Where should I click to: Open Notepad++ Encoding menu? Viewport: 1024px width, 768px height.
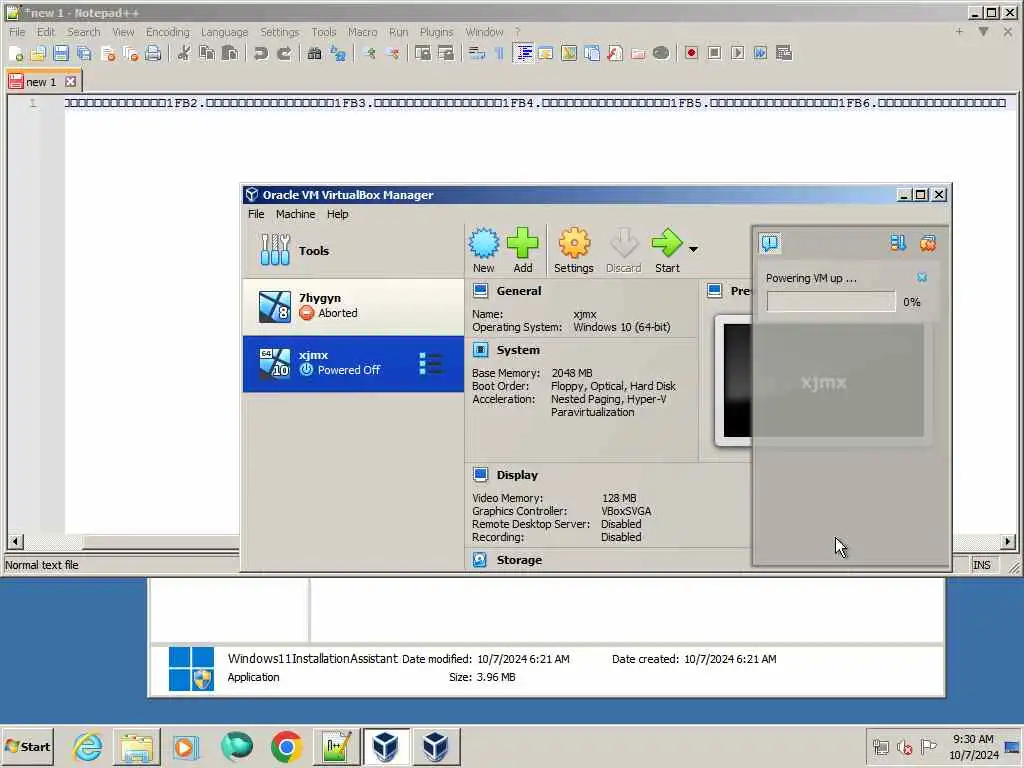coord(168,32)
